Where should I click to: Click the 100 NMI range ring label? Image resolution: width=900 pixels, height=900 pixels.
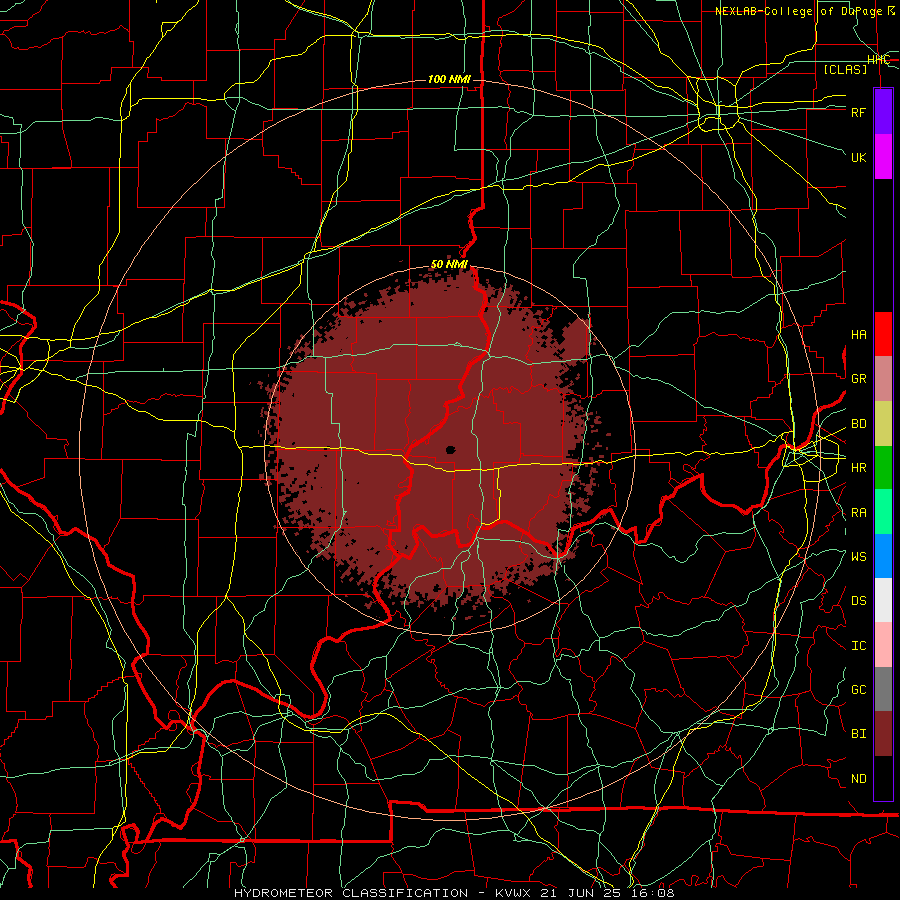coord(449,79)
